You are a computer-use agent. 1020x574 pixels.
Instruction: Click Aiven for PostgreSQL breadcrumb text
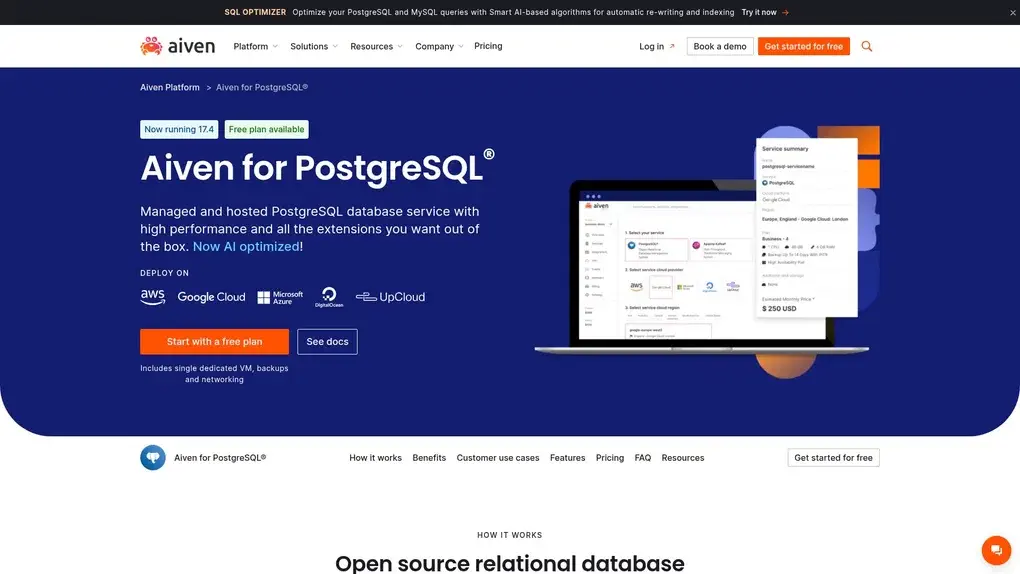(262, 87)
